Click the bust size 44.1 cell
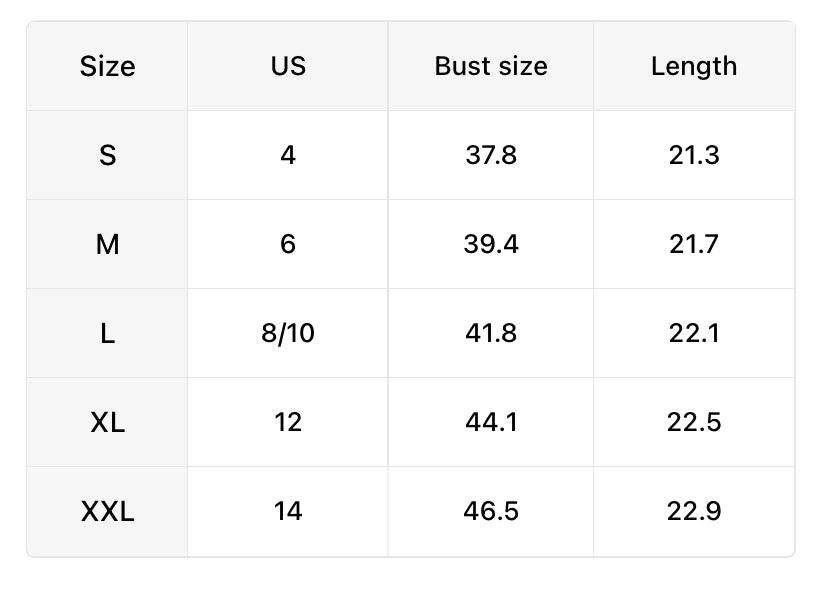828x595 pixels. (491, 422)
